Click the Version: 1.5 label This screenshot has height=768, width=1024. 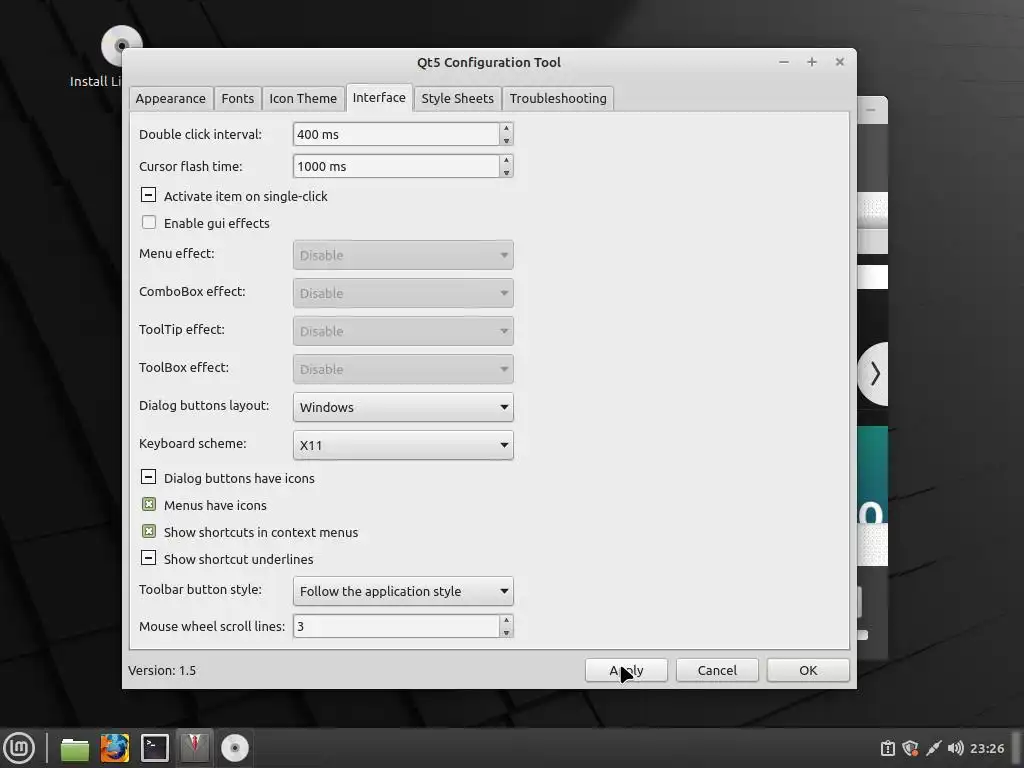(x=162, y=670)
